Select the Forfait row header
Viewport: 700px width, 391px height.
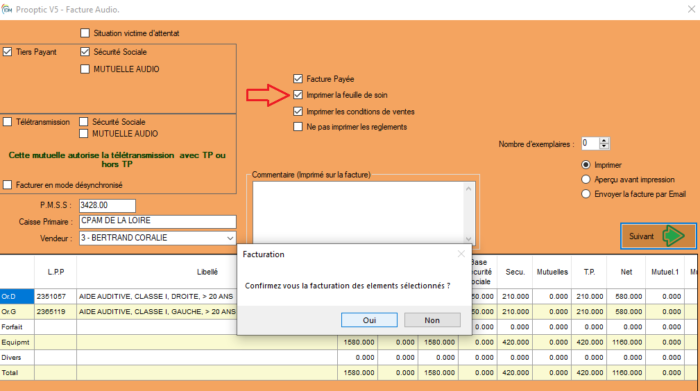point(17,327)
